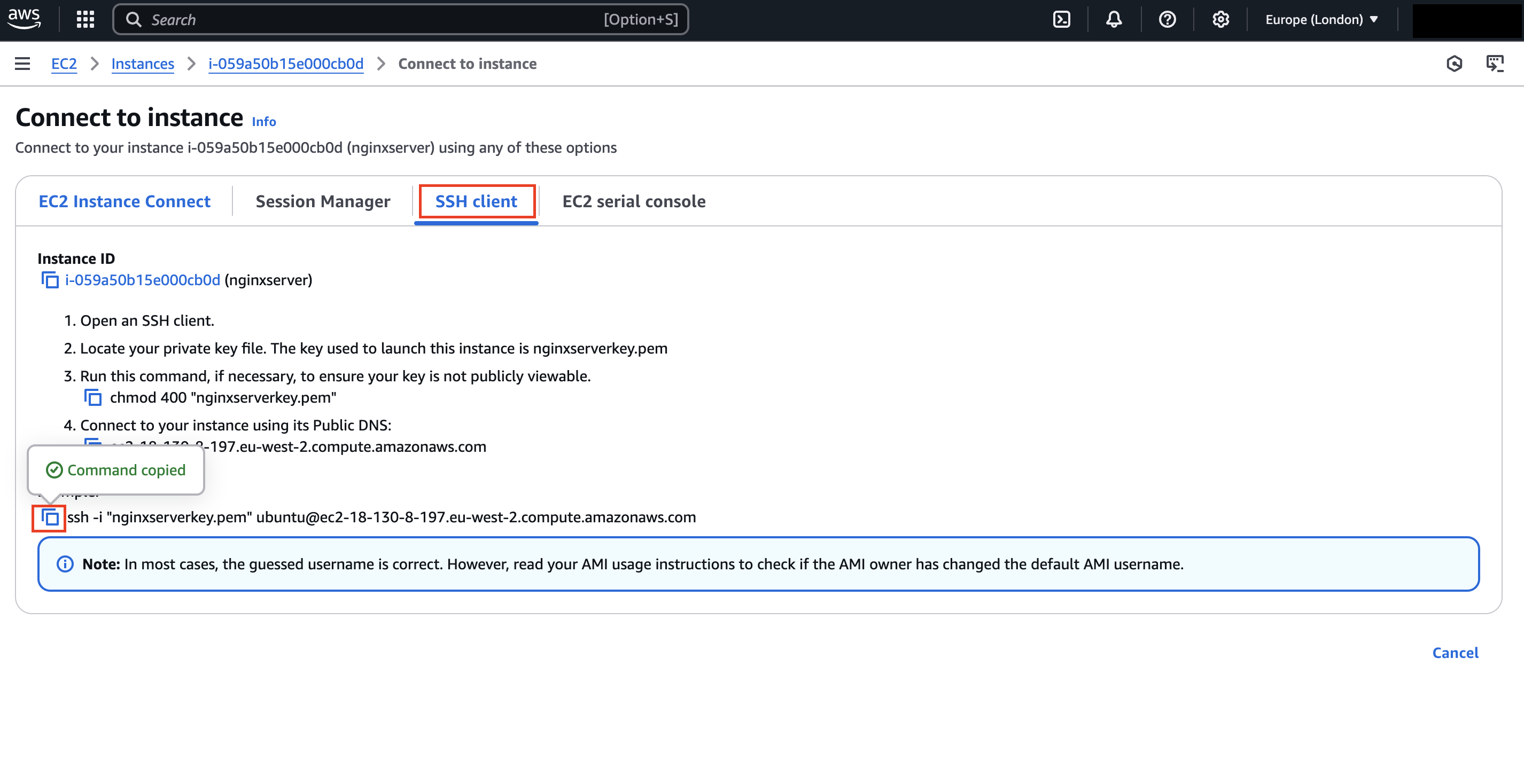Click the ssh -i "nginxserverkey.pem" command text
Screen dimensions: 1524x784
(382, 518)
